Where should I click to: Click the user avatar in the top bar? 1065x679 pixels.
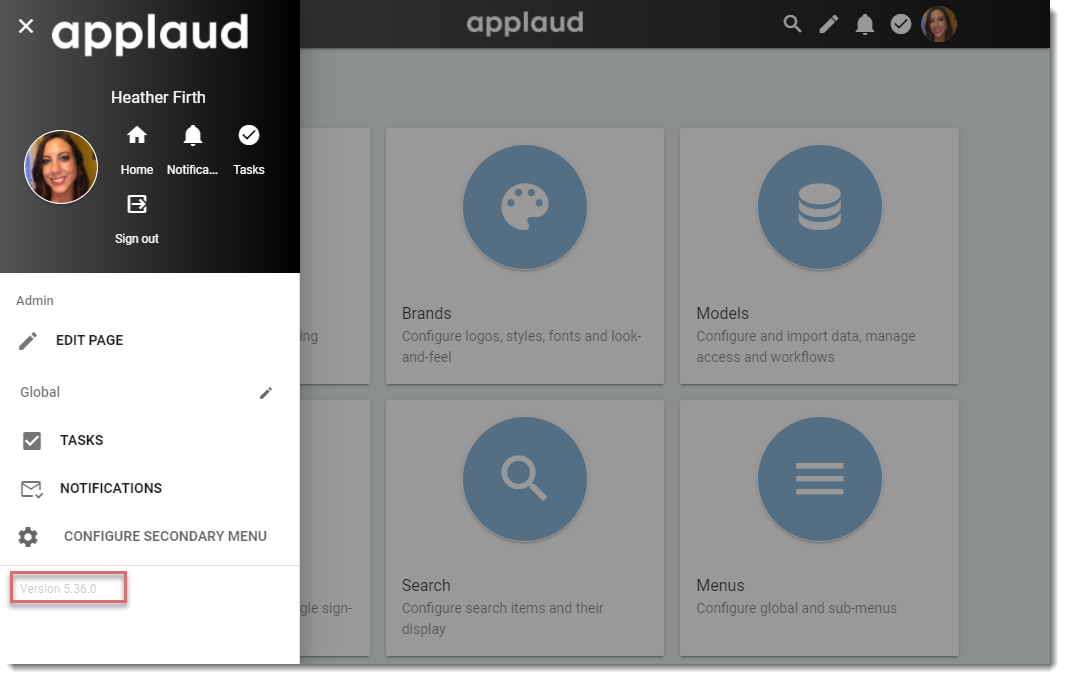(x=939, y=24)
